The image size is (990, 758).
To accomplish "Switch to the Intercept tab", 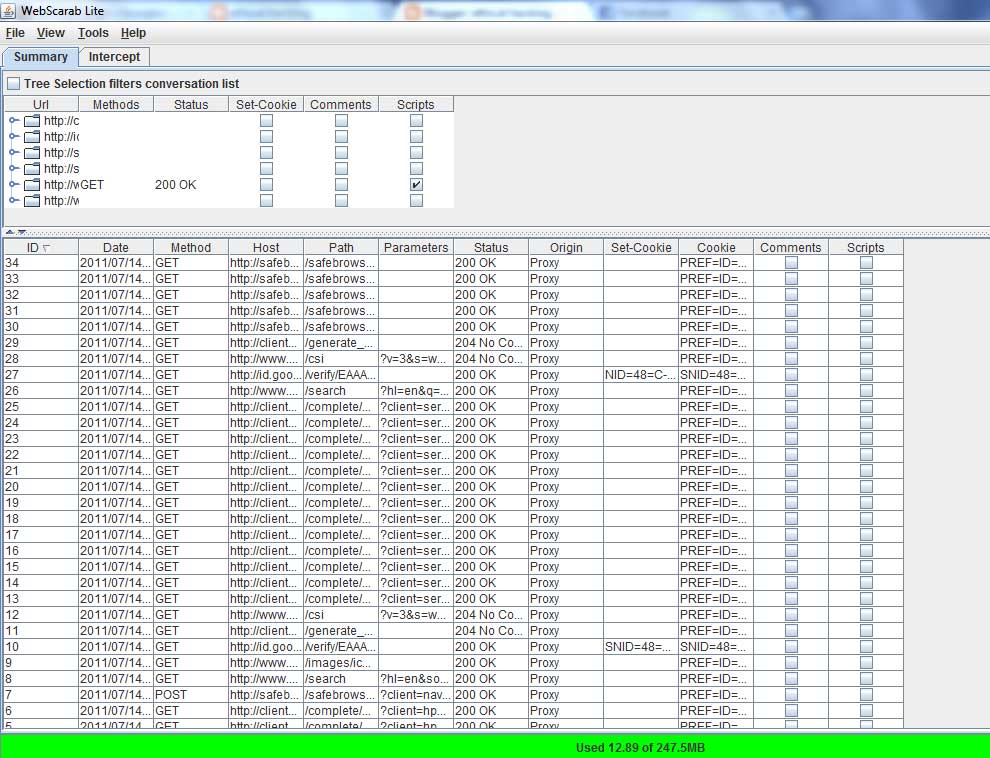I will click(x=114, y=57).
